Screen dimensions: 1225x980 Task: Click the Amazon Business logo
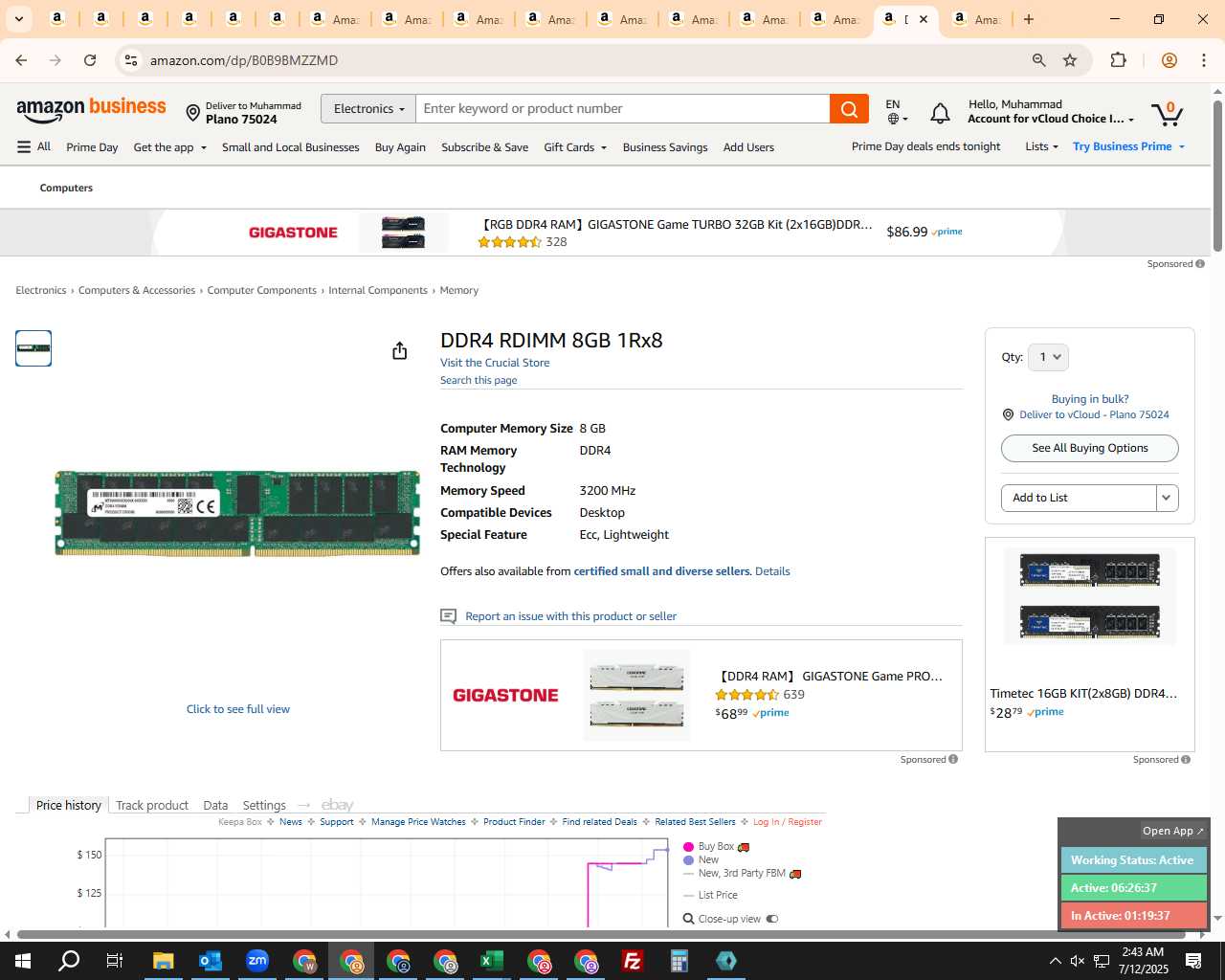point(91,109)
